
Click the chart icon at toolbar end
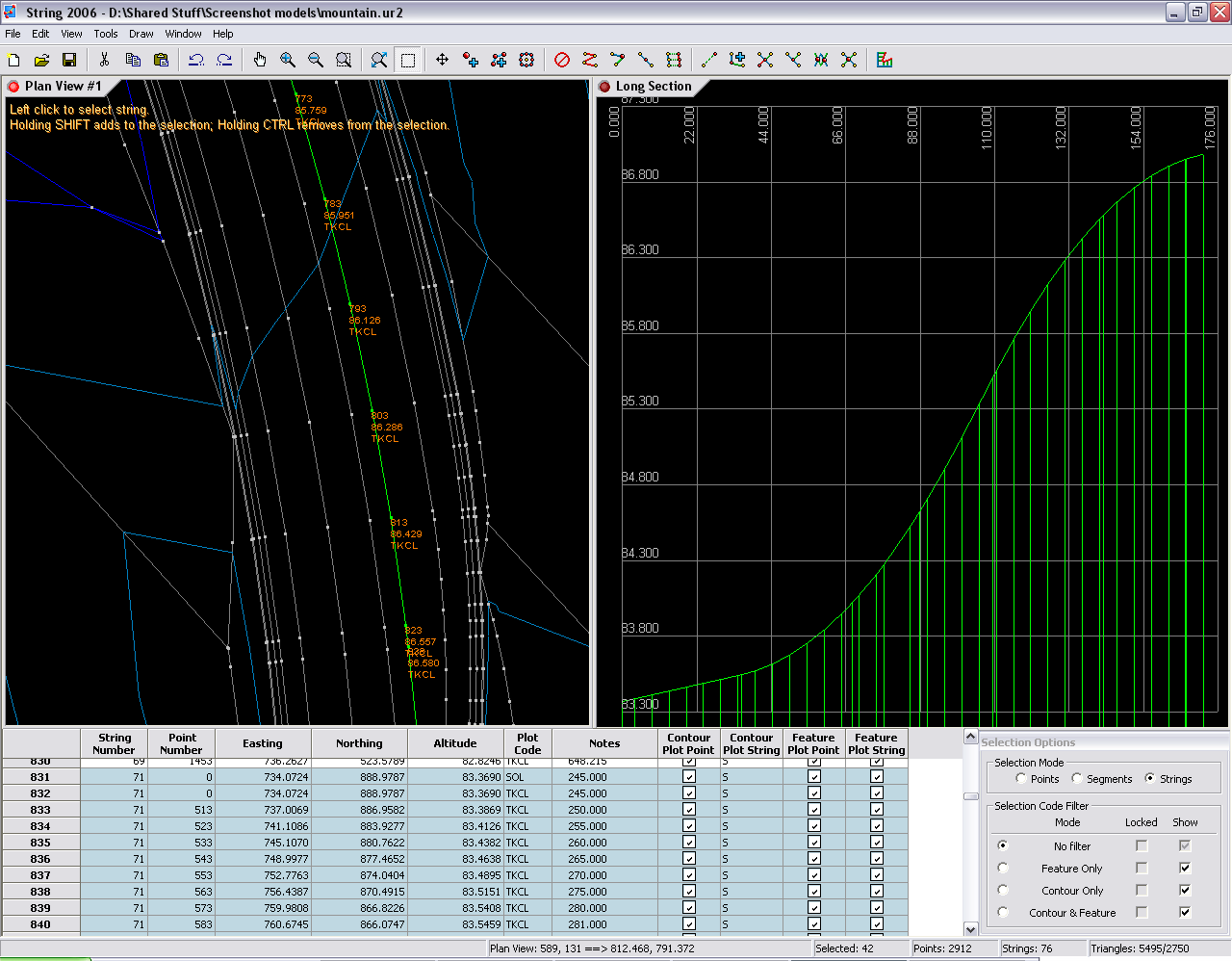pyautogui.click(x=885, y=60)
